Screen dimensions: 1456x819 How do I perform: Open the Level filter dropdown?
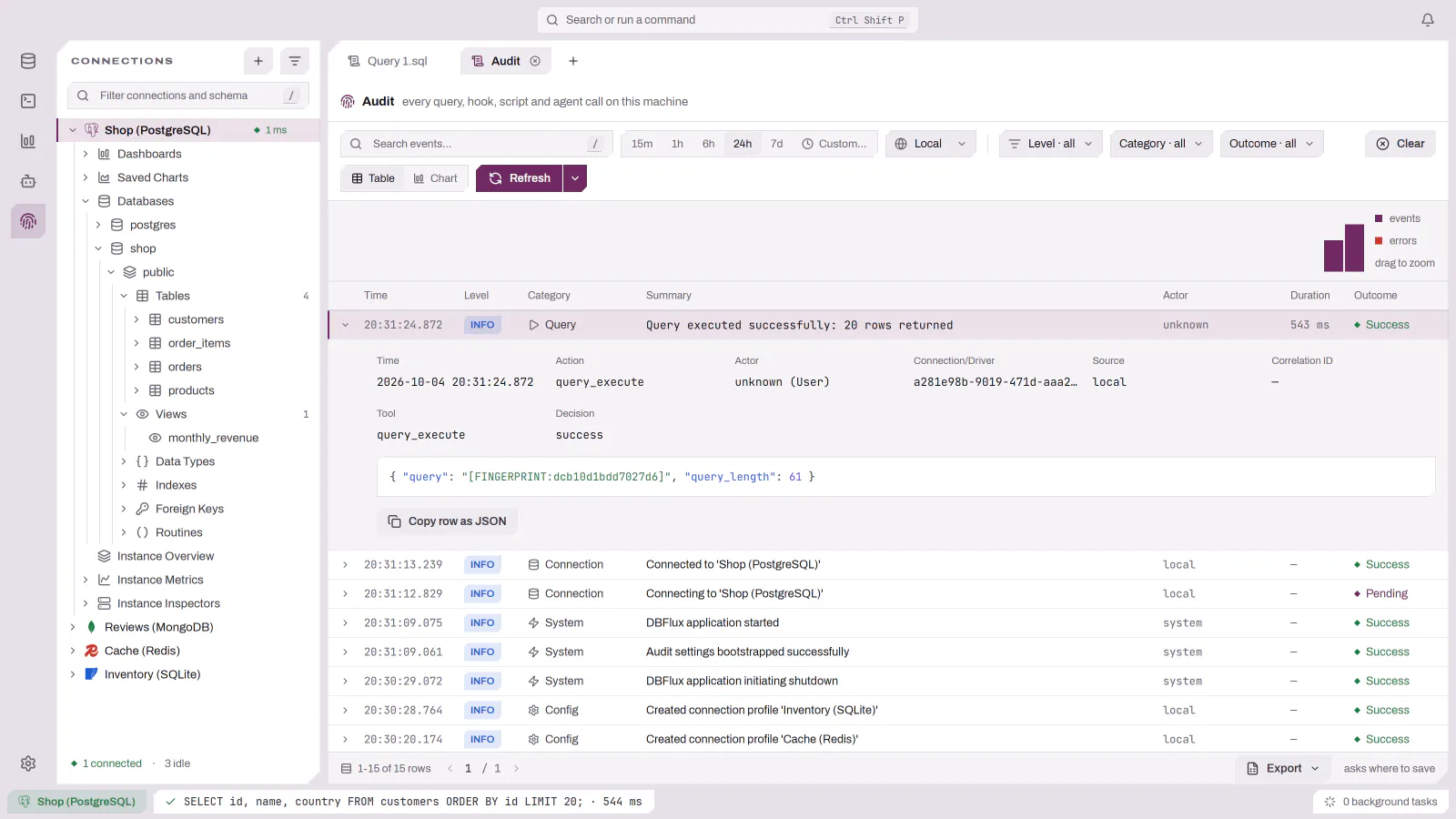[x=1051, y=144]
